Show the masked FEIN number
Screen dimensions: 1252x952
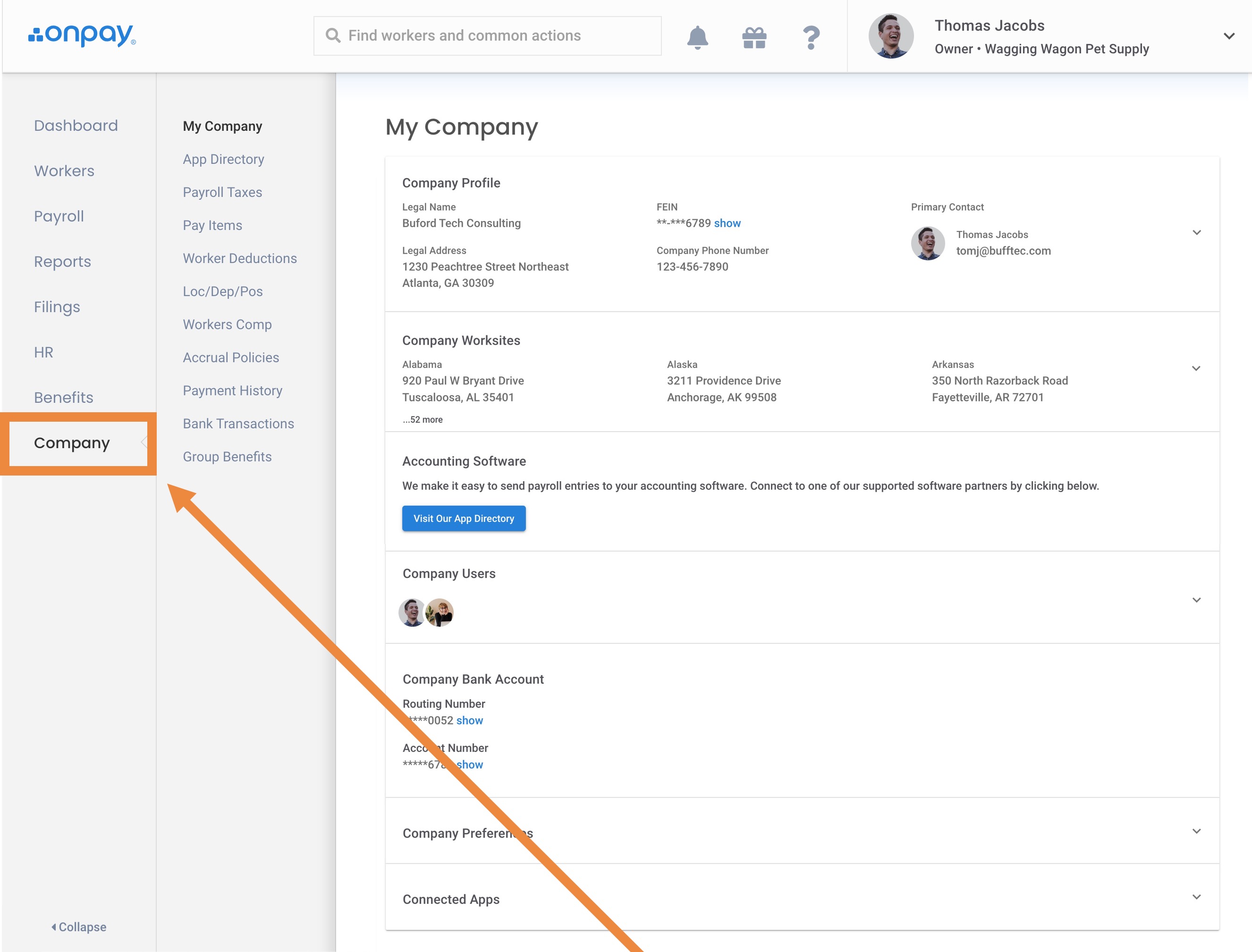pos(727,223)
